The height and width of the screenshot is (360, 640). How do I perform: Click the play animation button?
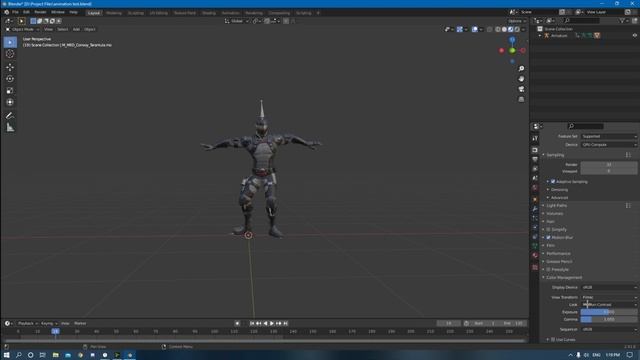[272, 323]
